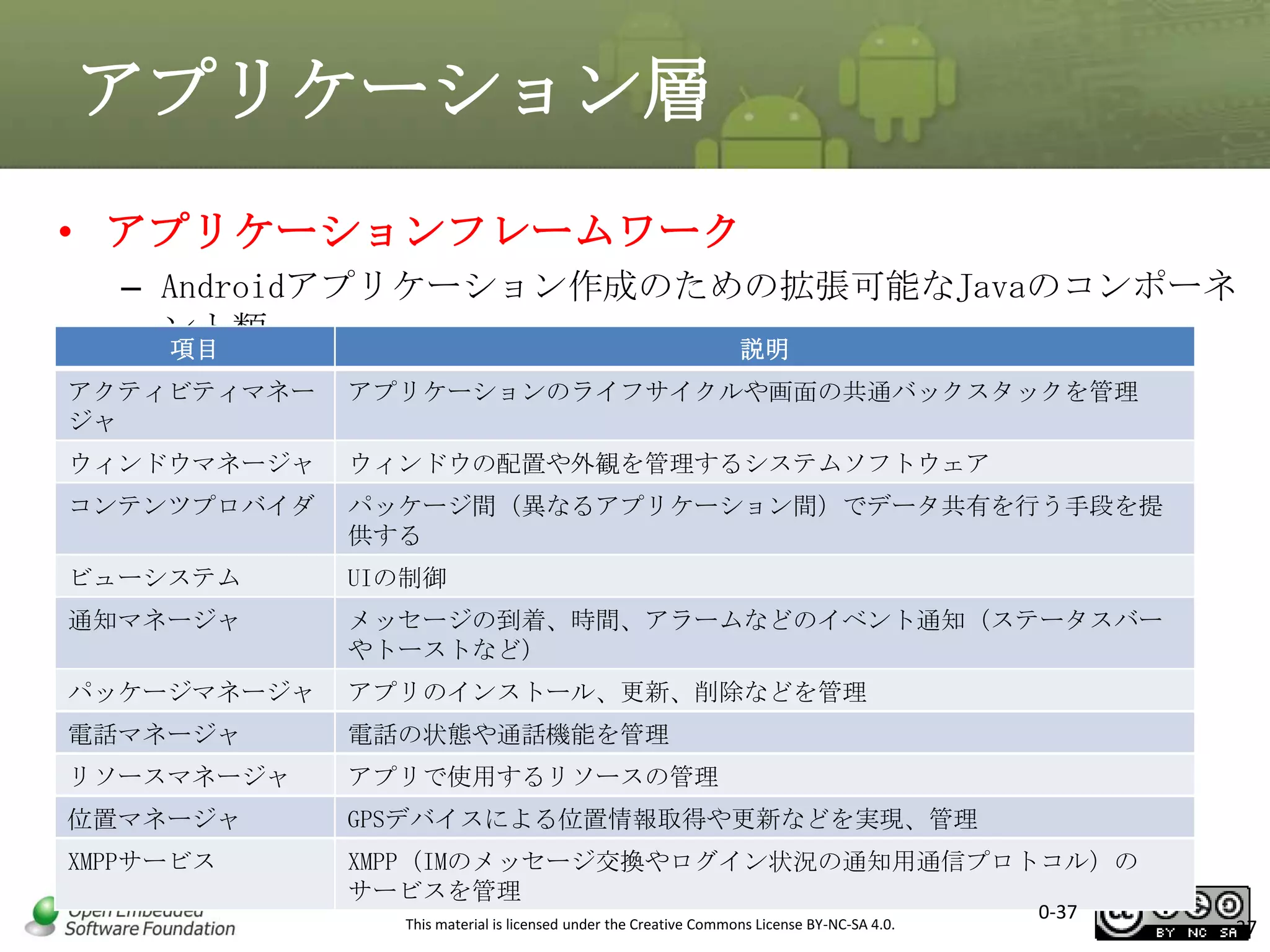Select description starting with XMPP（IMのメッセージ交換

[765, 874]
